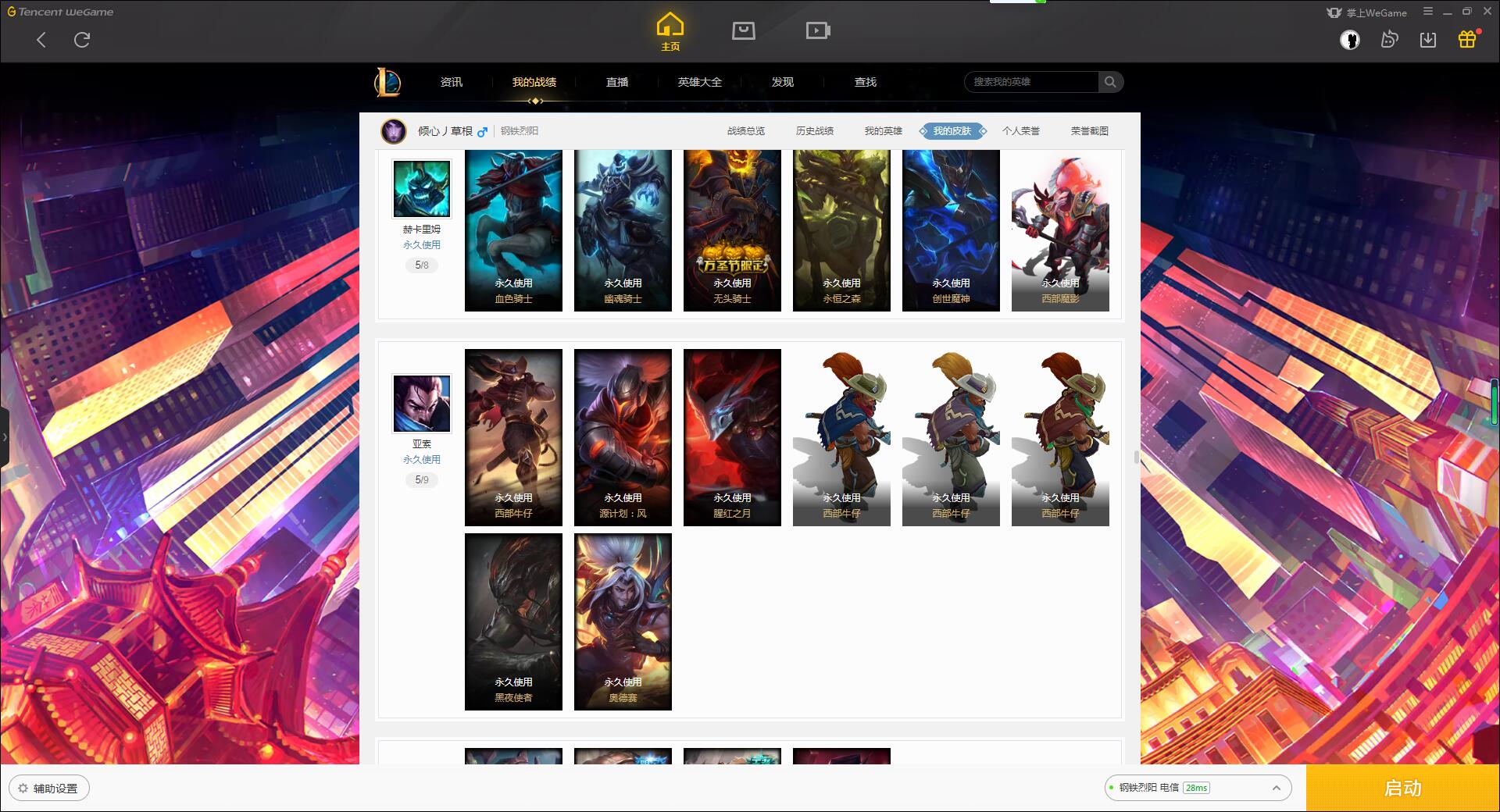Viewport: 1500px width, 812px height.
Task: Switch to 个人荣誉 sub-tab
Action: [x=1020, y=131]
